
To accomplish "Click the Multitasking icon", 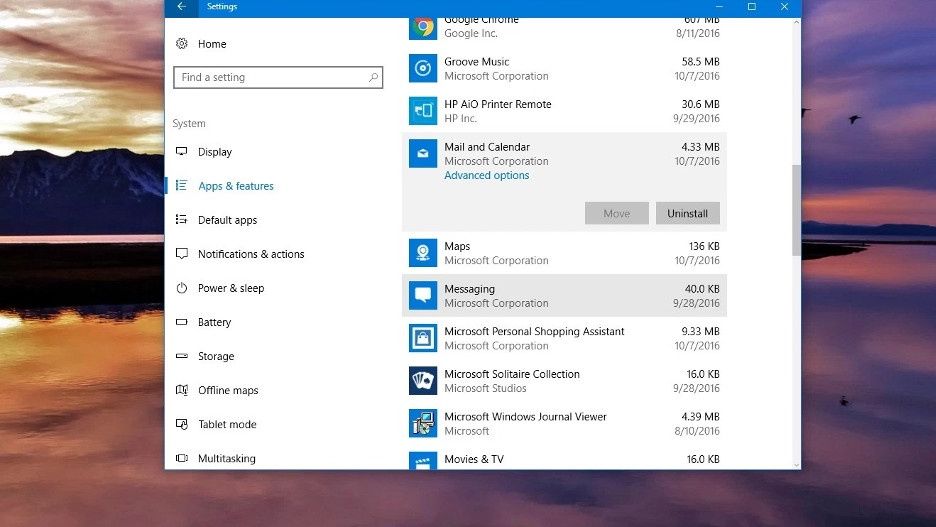I will 182,458.
